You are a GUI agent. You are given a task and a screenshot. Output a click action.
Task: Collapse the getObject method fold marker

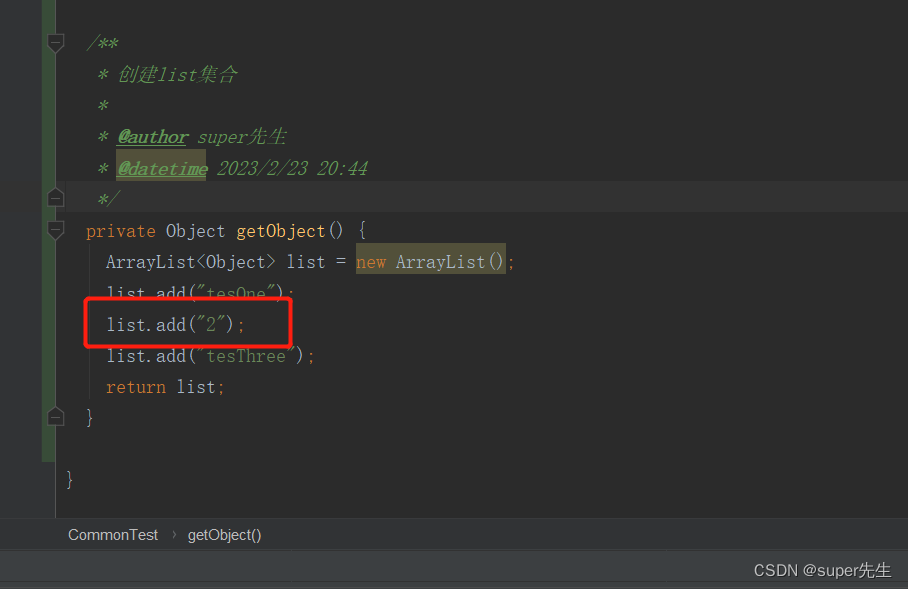56,230
